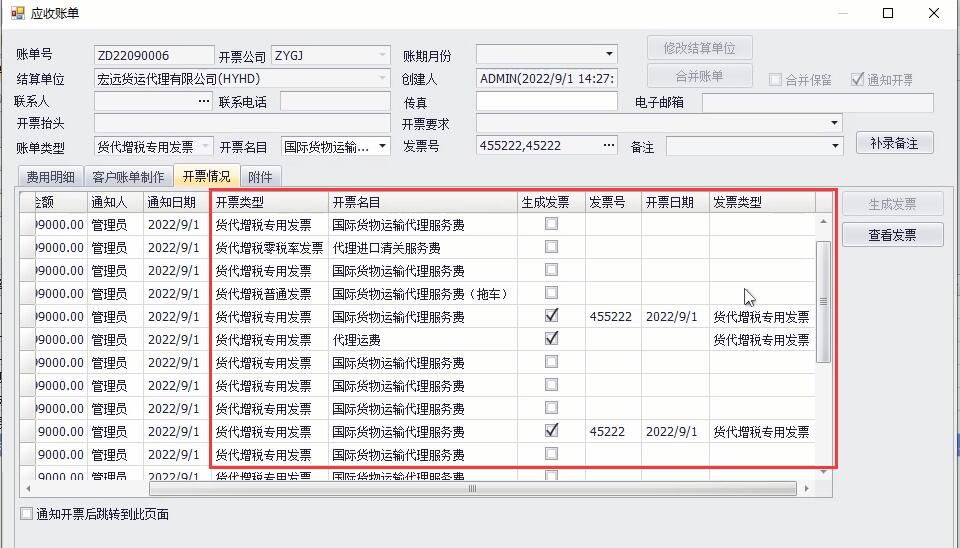
Task: Click the 传真 input field
Action: tap(546, 101)
